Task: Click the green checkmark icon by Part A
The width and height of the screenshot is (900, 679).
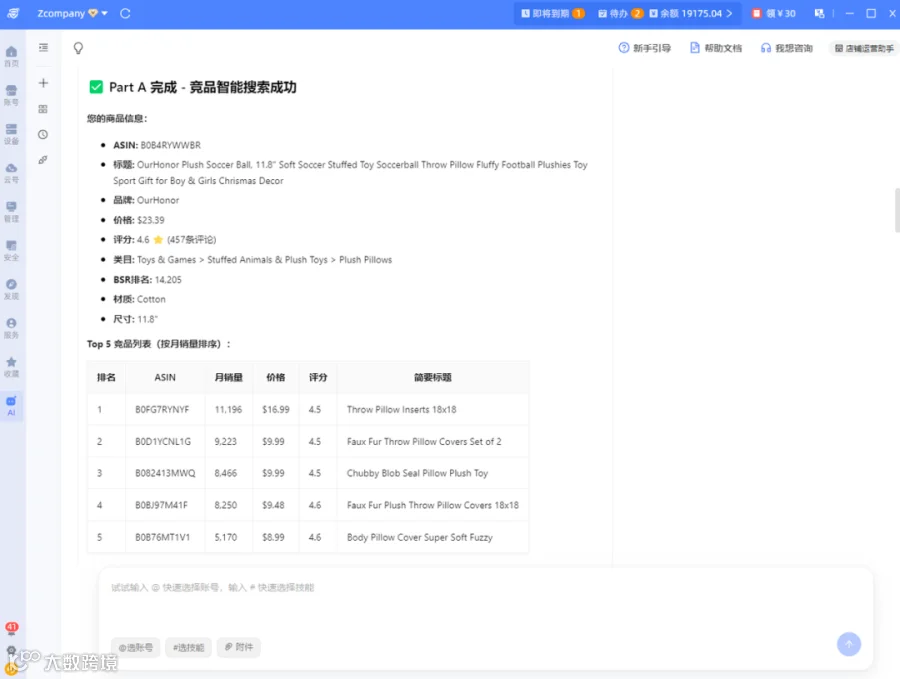Action: click(x=96, y=87)
